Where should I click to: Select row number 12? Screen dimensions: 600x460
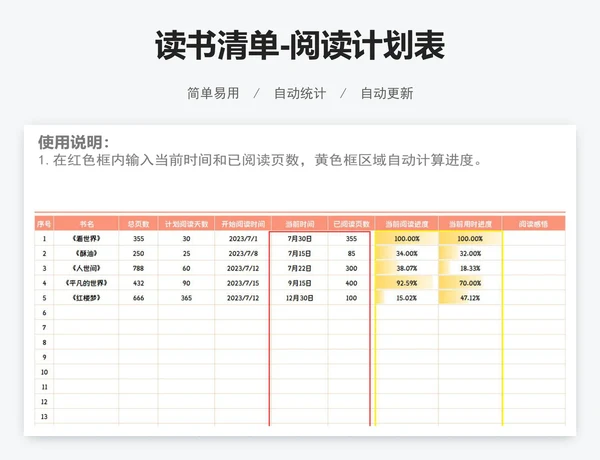point(44,402)
